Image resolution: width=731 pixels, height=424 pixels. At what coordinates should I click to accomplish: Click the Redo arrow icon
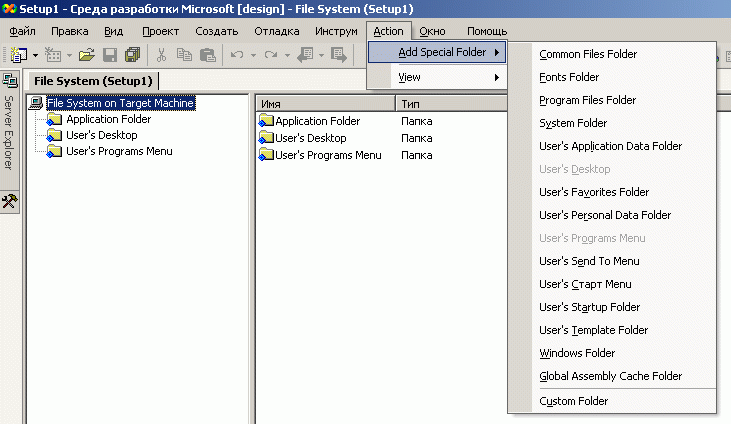coord(271,55)
